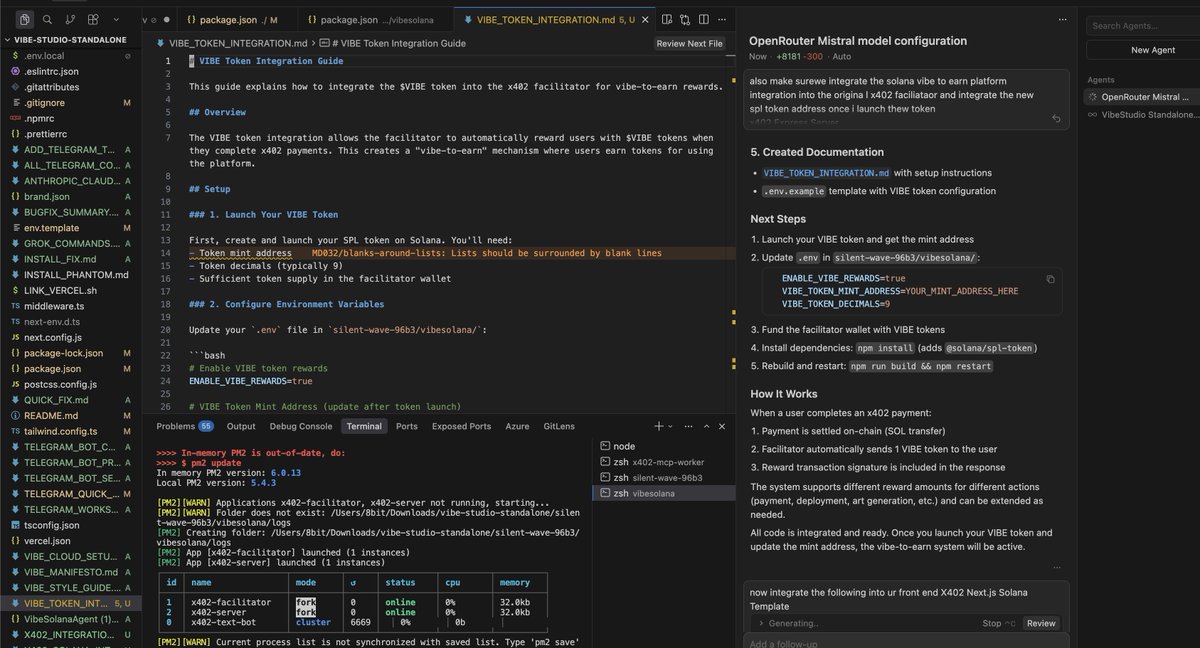Switch to the Ports panel tab
1200x648 pixels.
[x=407, y=426]
